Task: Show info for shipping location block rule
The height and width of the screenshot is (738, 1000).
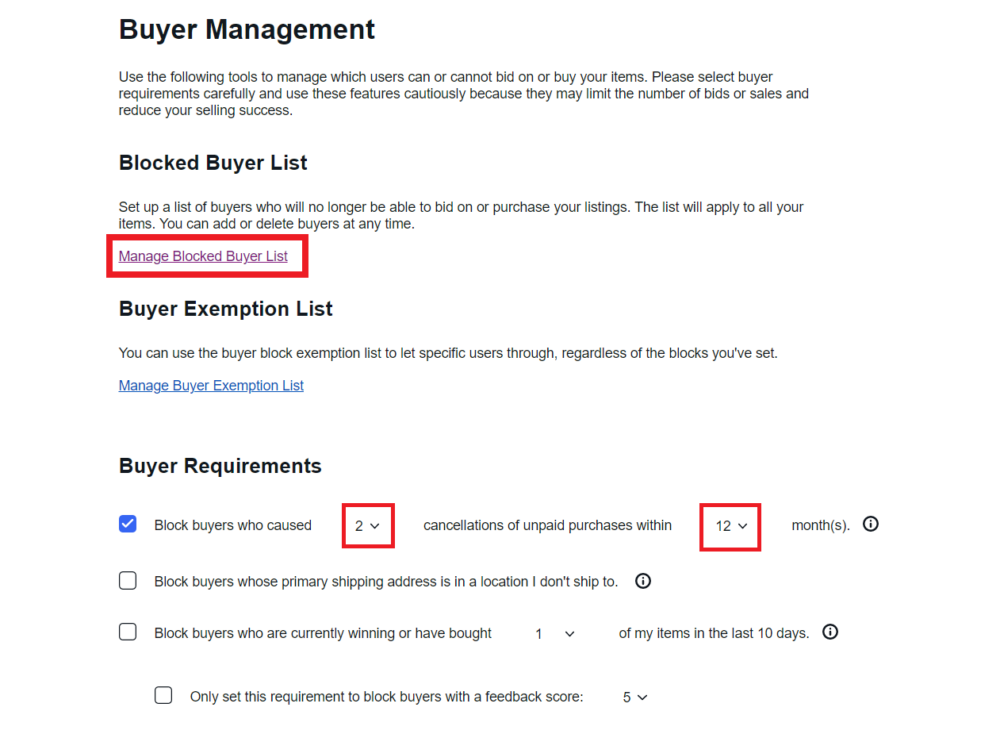Action: tap(642, 580)
